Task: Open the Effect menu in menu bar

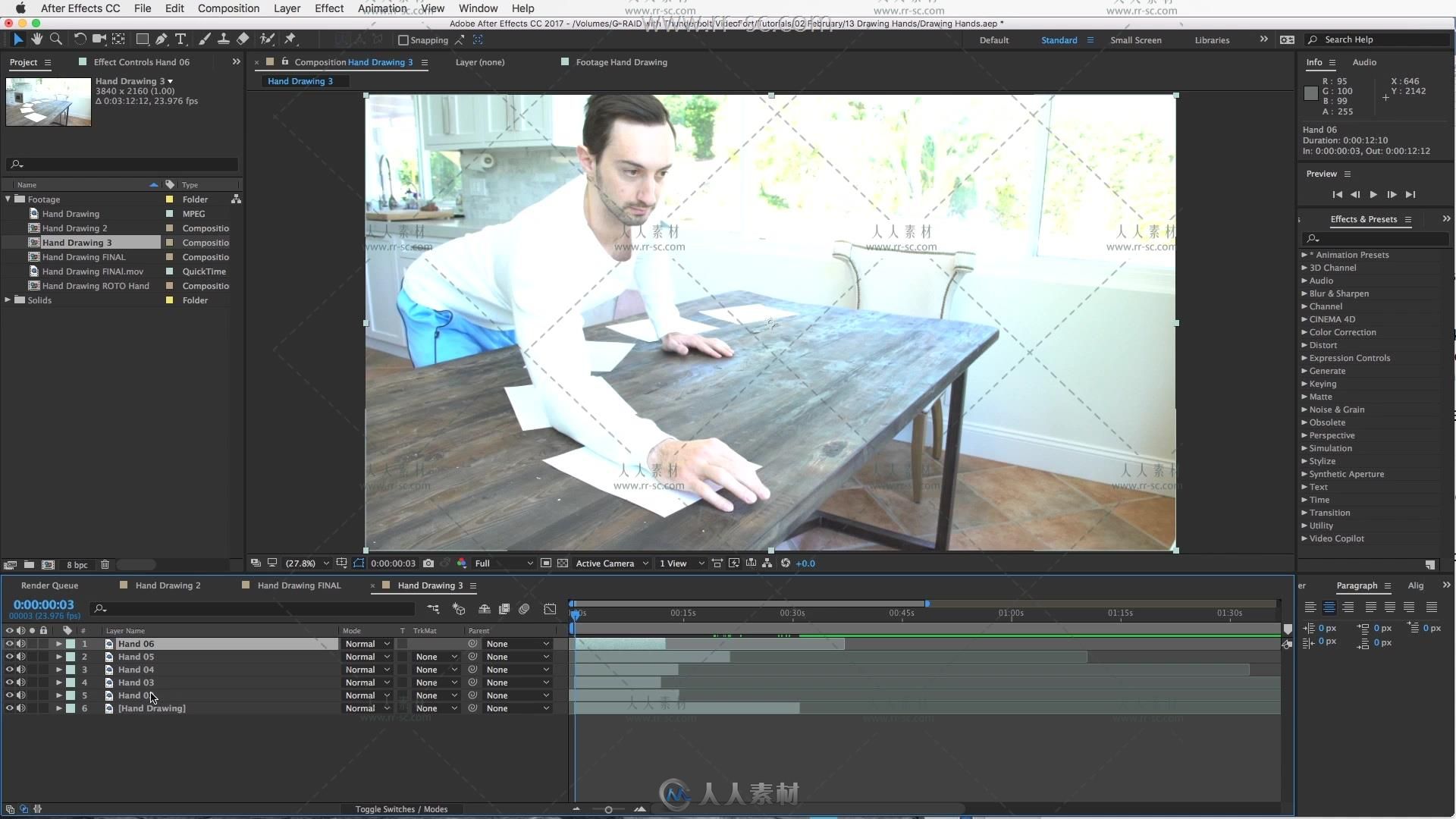Action: [x=329, y=8]
